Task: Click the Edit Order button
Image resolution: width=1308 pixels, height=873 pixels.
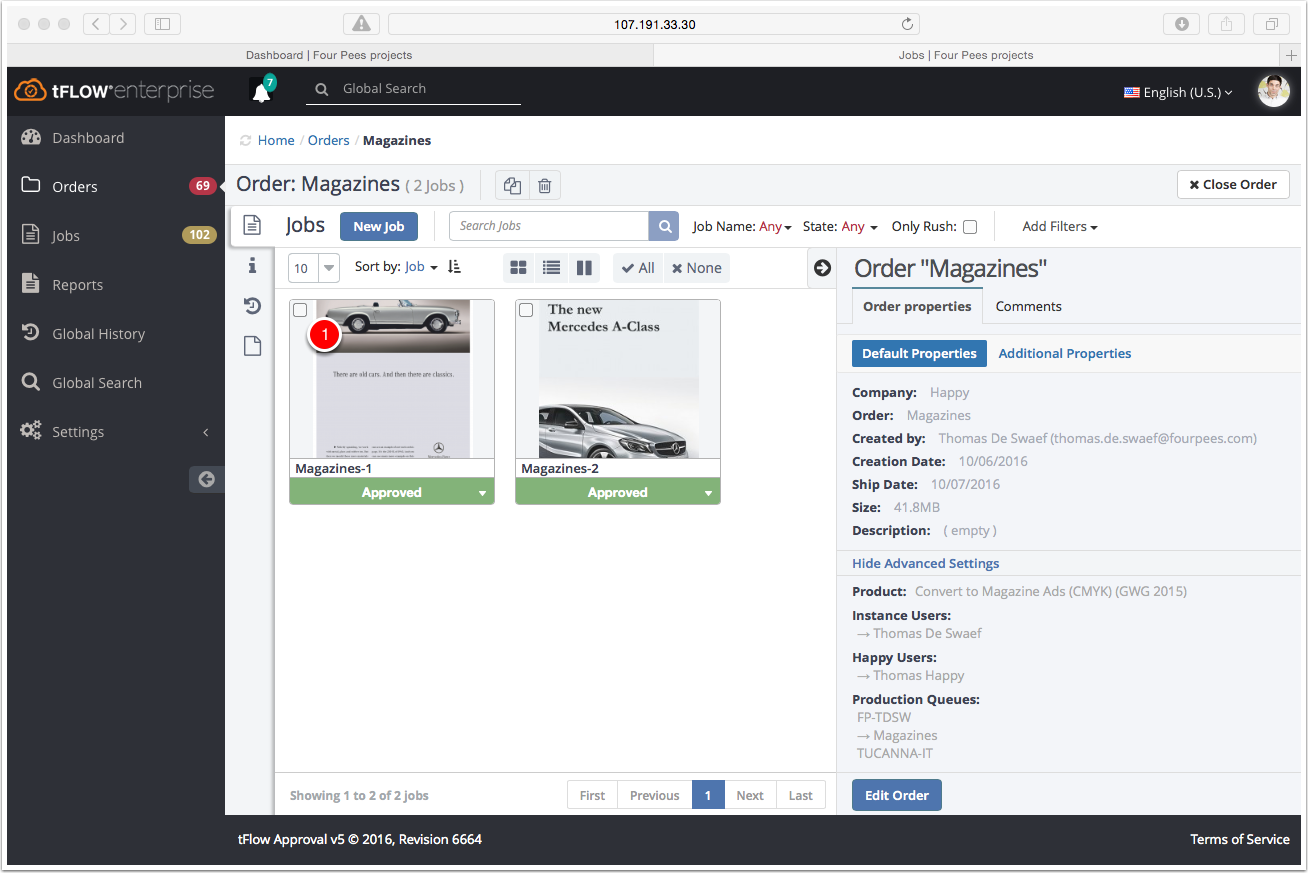Action: pos(897,795)
